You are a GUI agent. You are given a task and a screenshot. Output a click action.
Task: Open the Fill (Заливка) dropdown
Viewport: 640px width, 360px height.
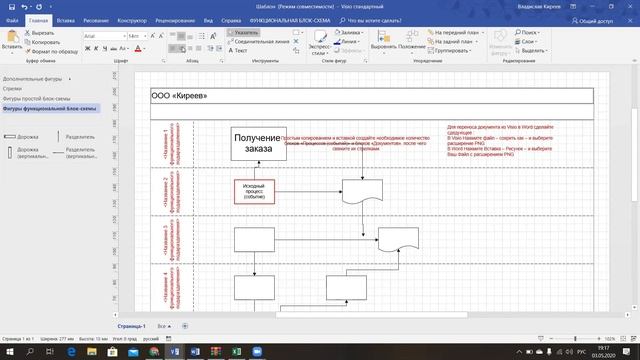point(349,32)
